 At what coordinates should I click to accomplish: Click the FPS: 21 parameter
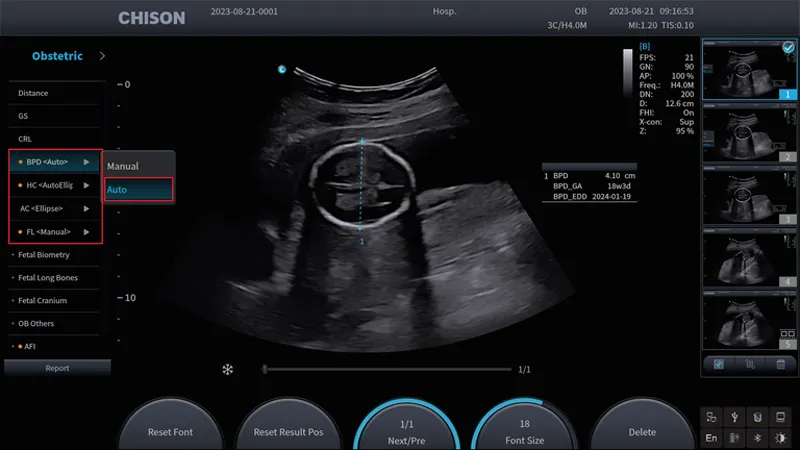(x=666, y=58)
